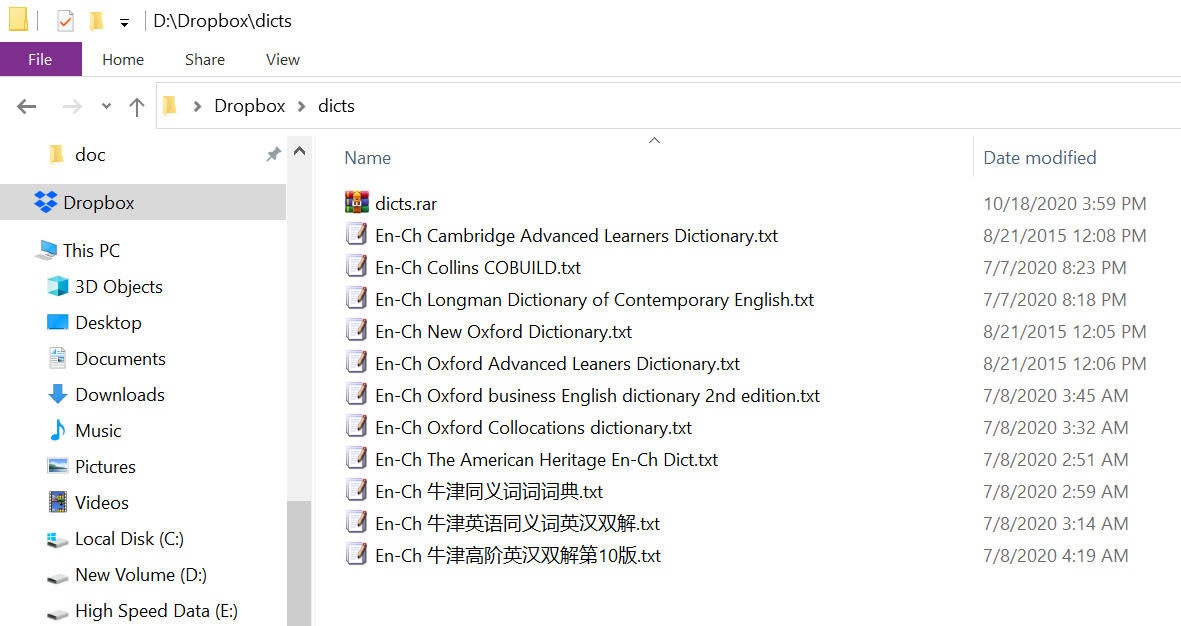Toggle sort order via the Name column arrow
Screen dimensions: 1181x626
click(x=655, y=140)
